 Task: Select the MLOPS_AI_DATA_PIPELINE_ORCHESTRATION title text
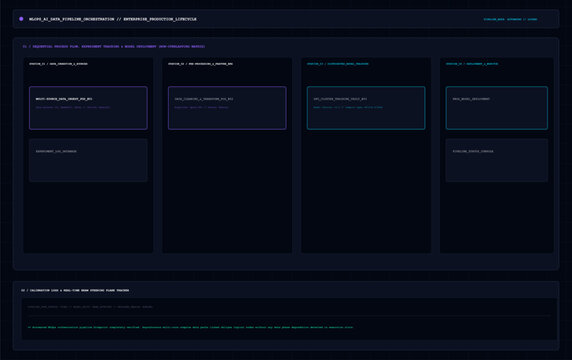pyautogui.click(x=113, y=19)
